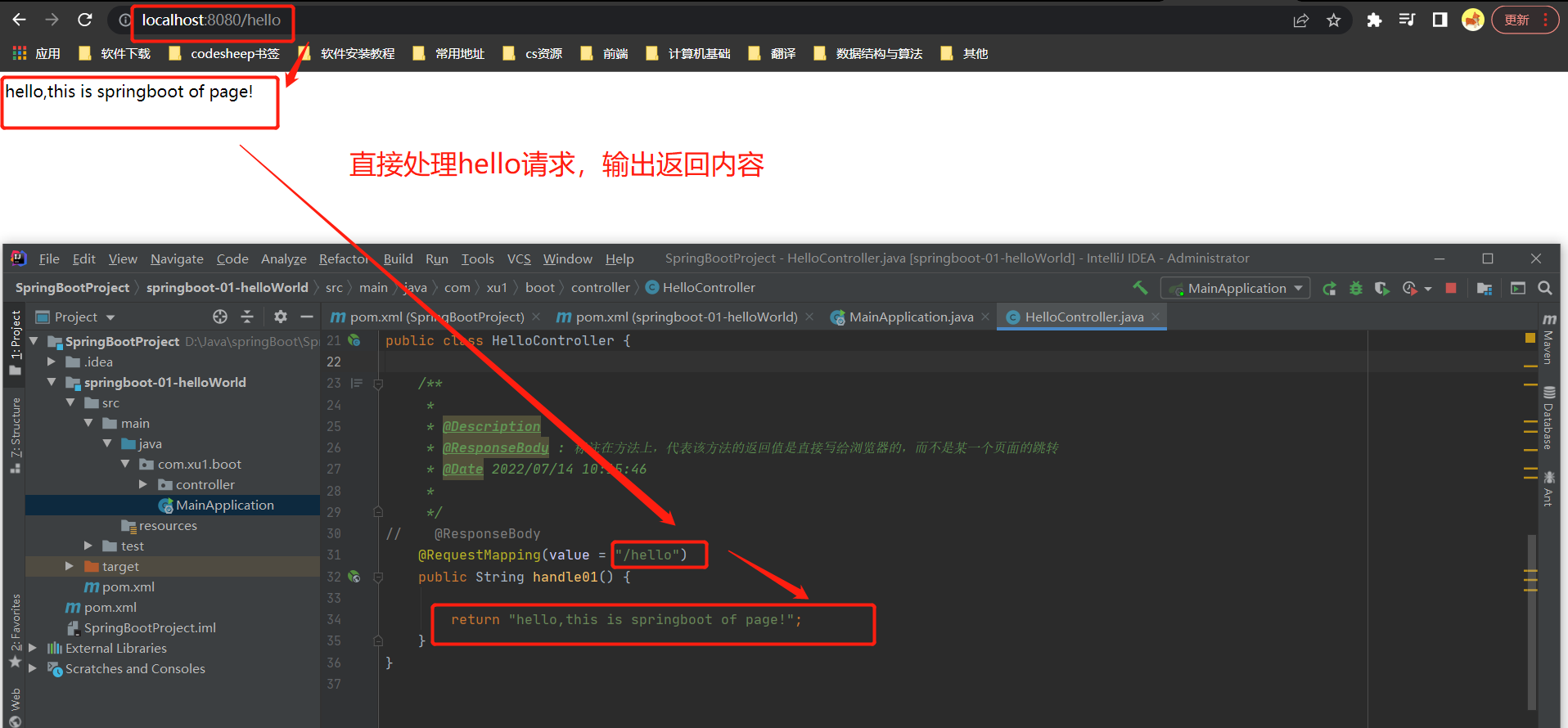Expand the test folder
The height and width of the screenshot is (728, 1568).
(88, 546)
